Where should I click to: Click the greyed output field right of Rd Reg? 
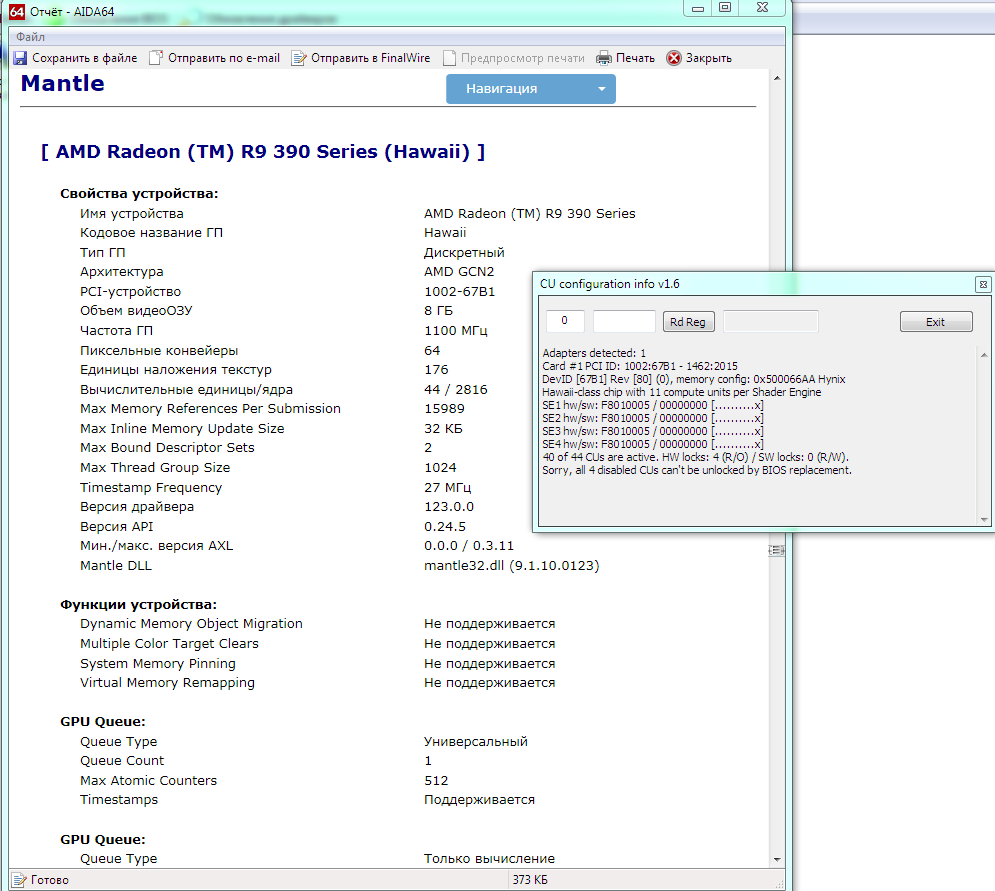770,321
